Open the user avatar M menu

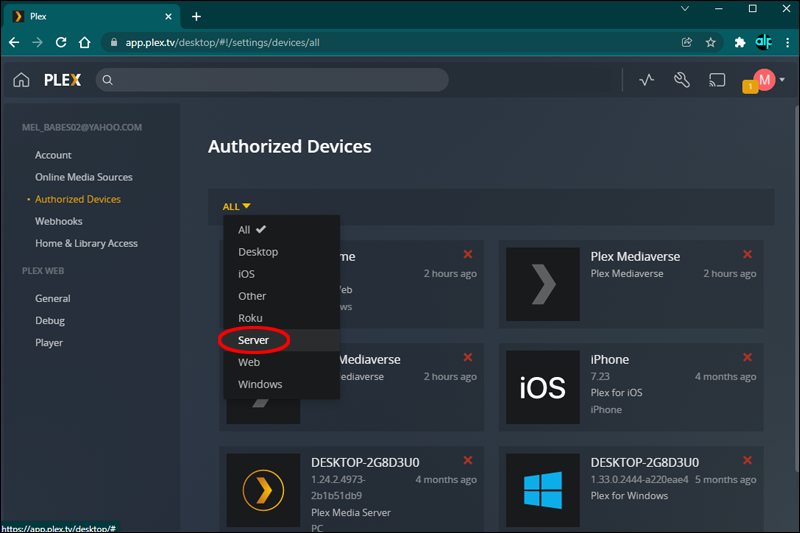coord(765,80)
